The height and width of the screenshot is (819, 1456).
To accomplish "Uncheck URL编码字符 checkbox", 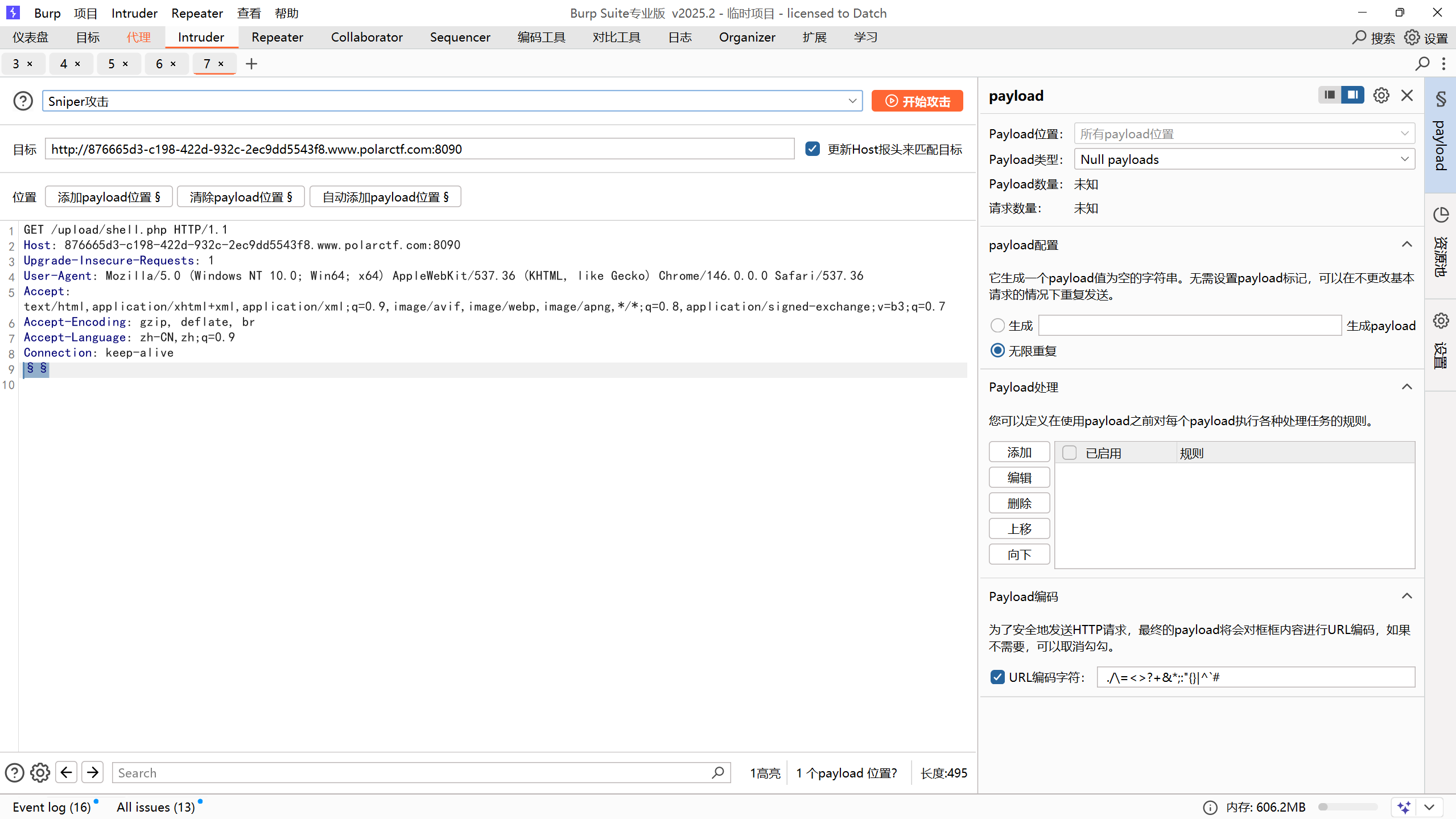I will pyautogui.click(x=997, y=677).
